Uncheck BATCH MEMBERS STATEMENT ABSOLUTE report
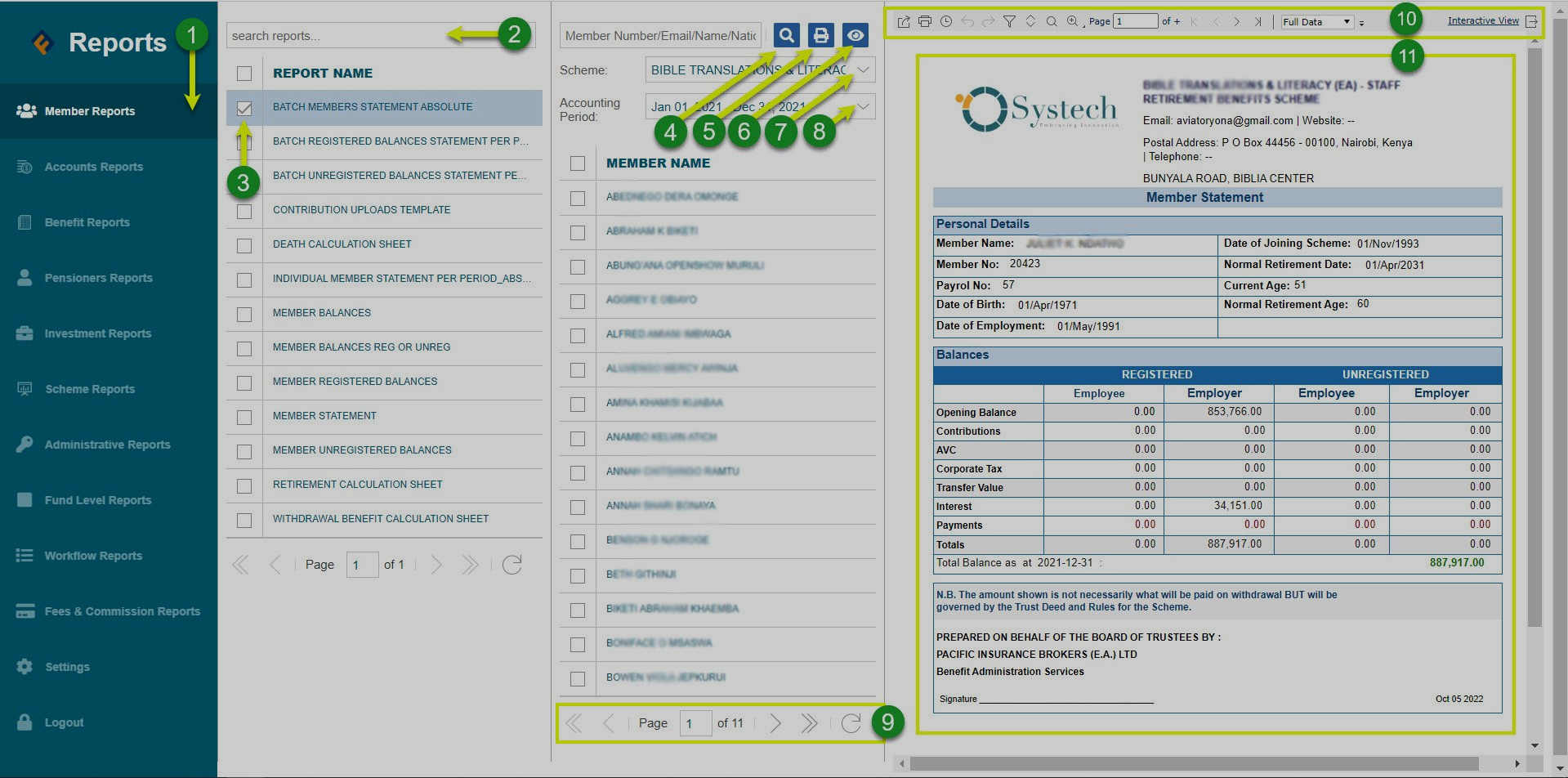Screen dimensions: 1568x778 point(243,107)
